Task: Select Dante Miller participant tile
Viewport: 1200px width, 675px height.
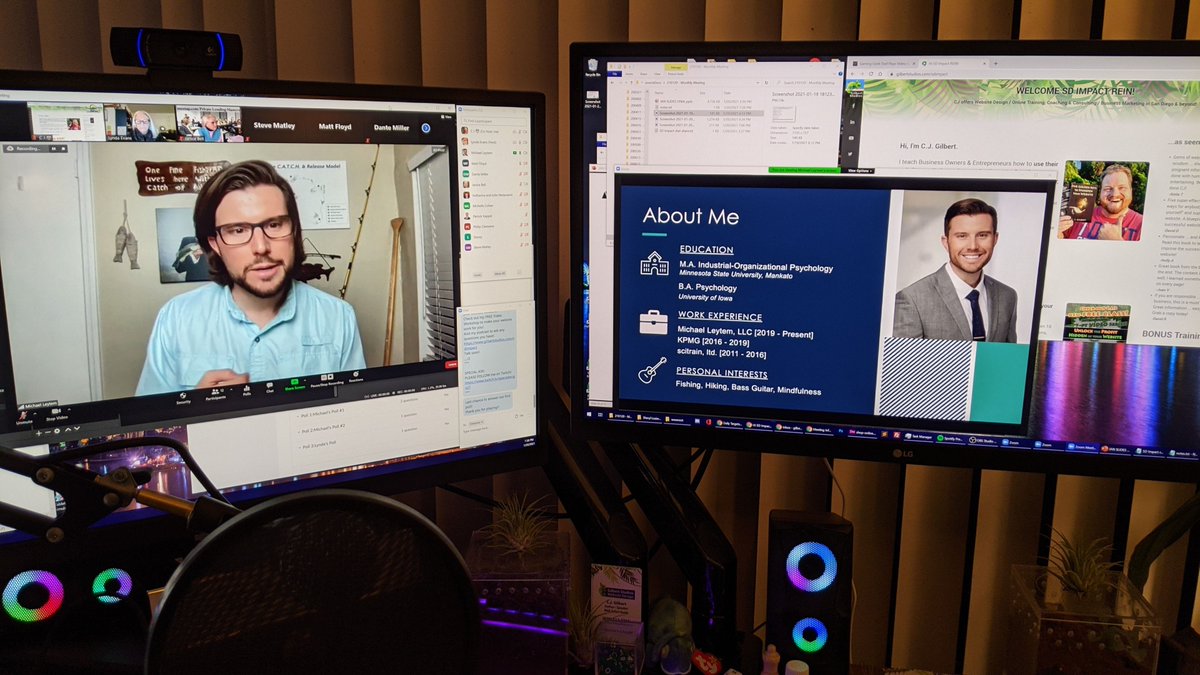Action: (x=391, y=127)
